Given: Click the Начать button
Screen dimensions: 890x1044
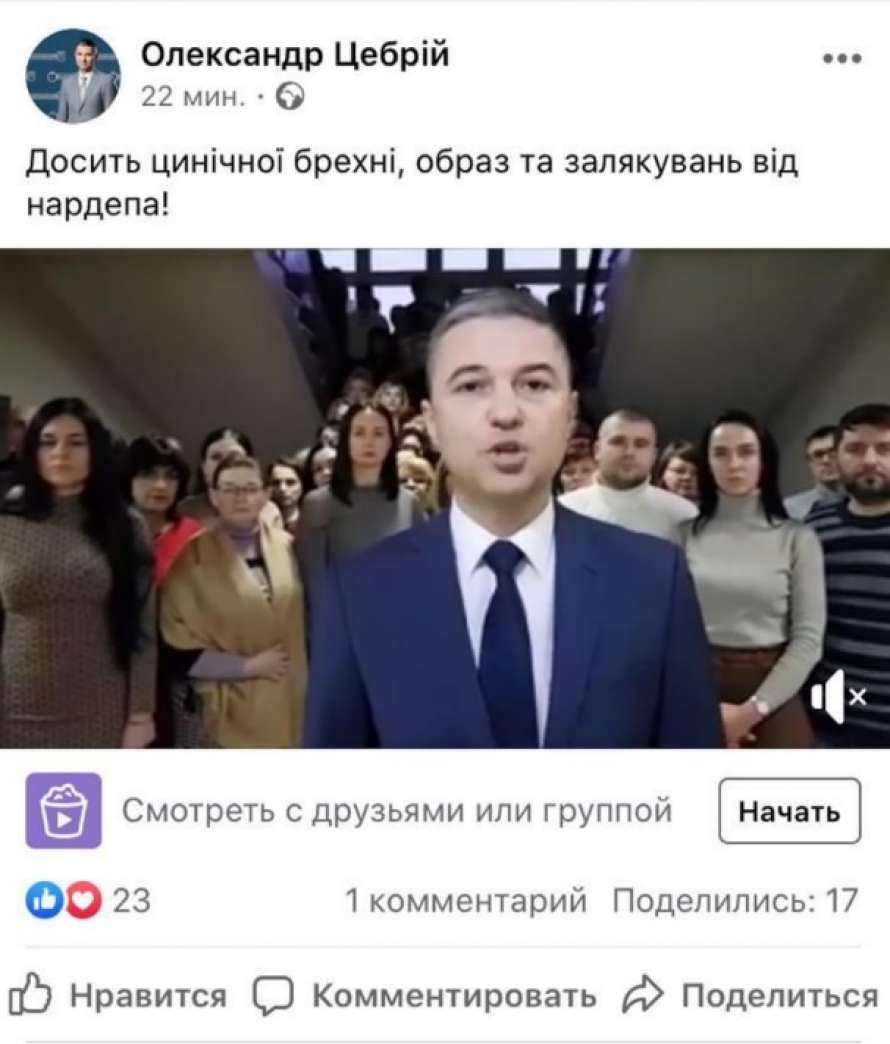Looking at the screenshot, I should point(789,811).
